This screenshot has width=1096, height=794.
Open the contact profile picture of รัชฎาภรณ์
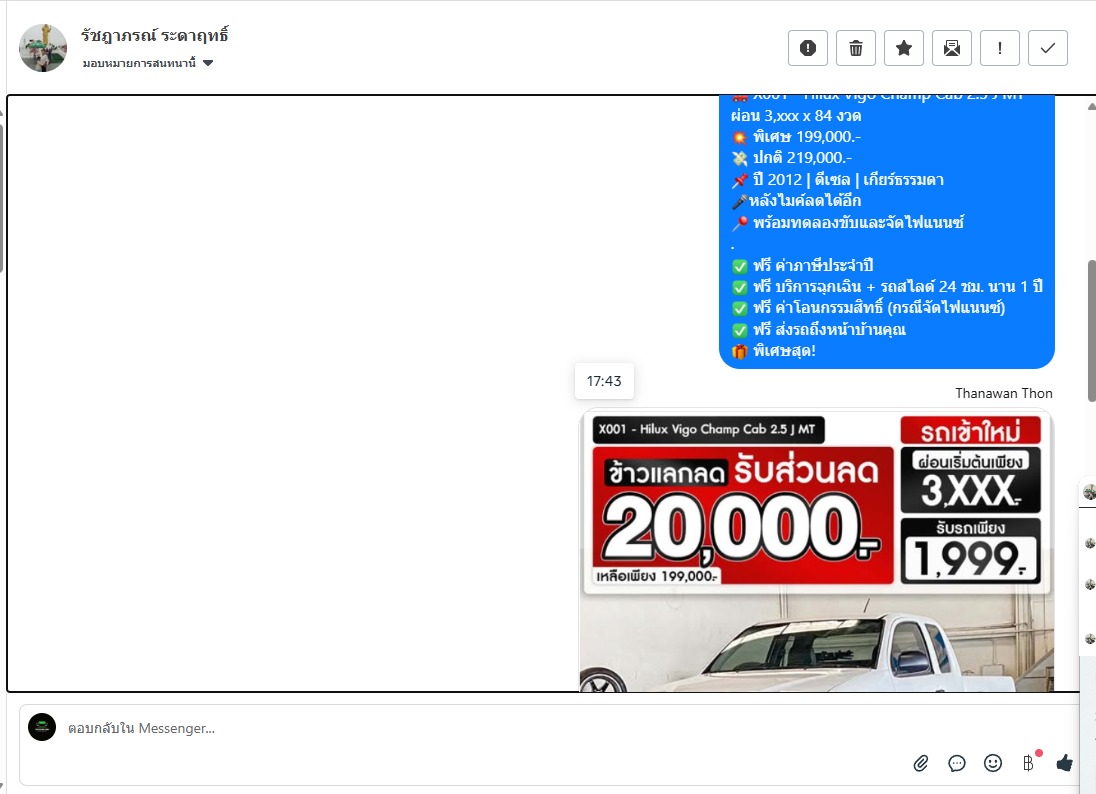pyautogui.click(x=43, y=48)
